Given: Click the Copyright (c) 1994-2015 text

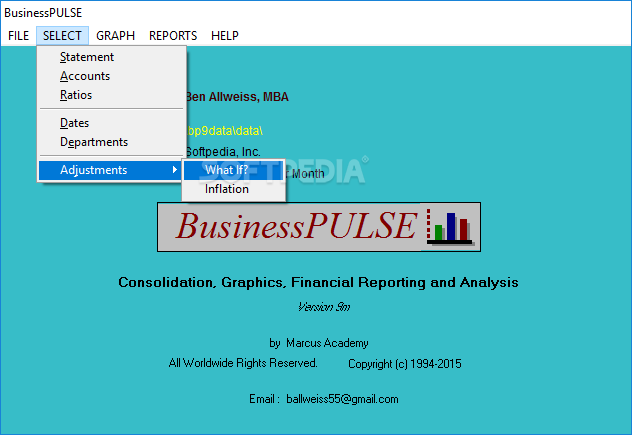Looking at the screenshot, I should [x=405, y=364].
